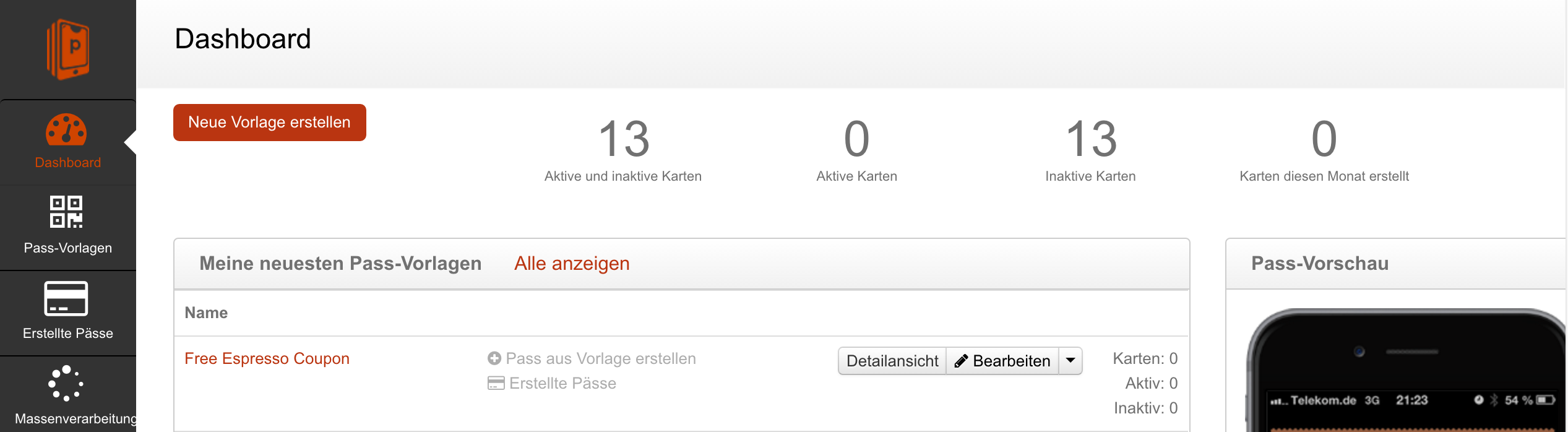Select the Erstellte Pässe sidebar menu label
Screen dimensions: 1568x432
pos(67,333)
